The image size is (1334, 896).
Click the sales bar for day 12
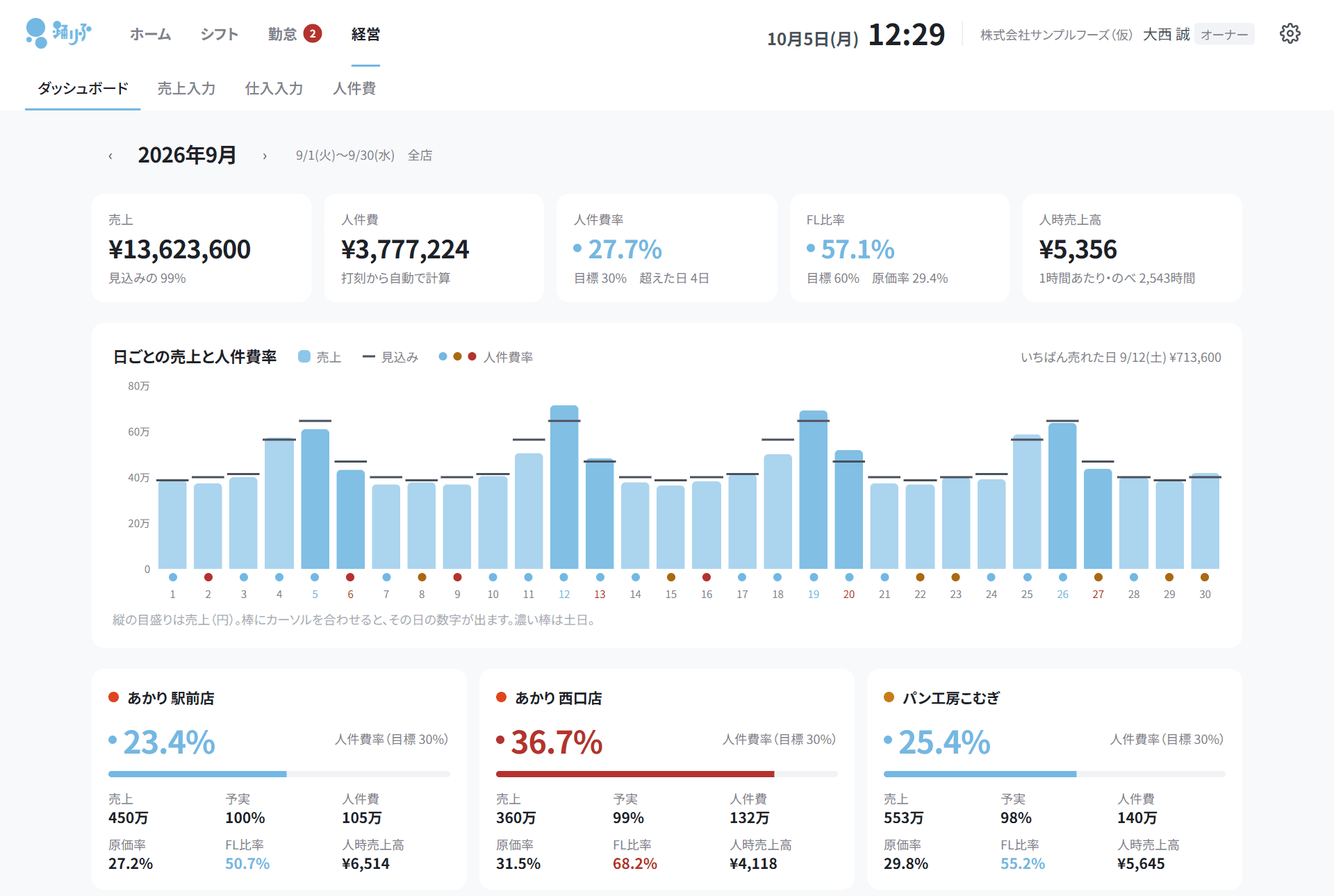point(564,487)
